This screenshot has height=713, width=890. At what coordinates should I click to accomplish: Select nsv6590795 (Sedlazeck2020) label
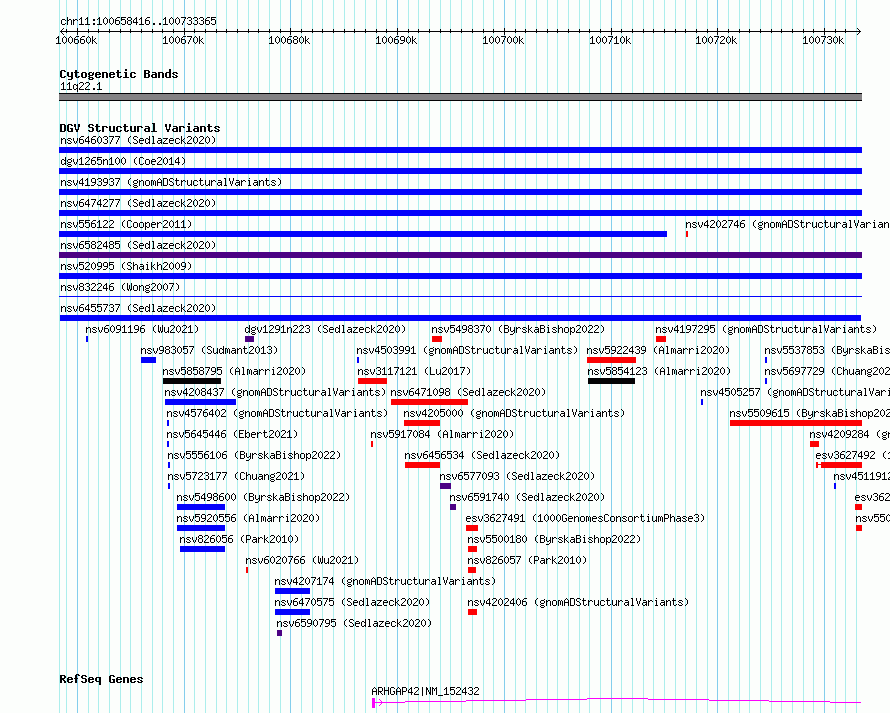click(x=354, y=623)
